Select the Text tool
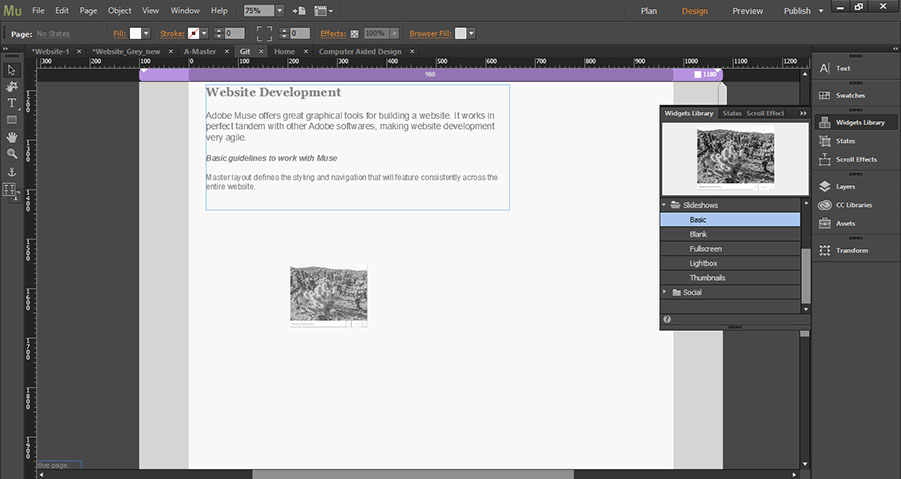 pos(12,103)
